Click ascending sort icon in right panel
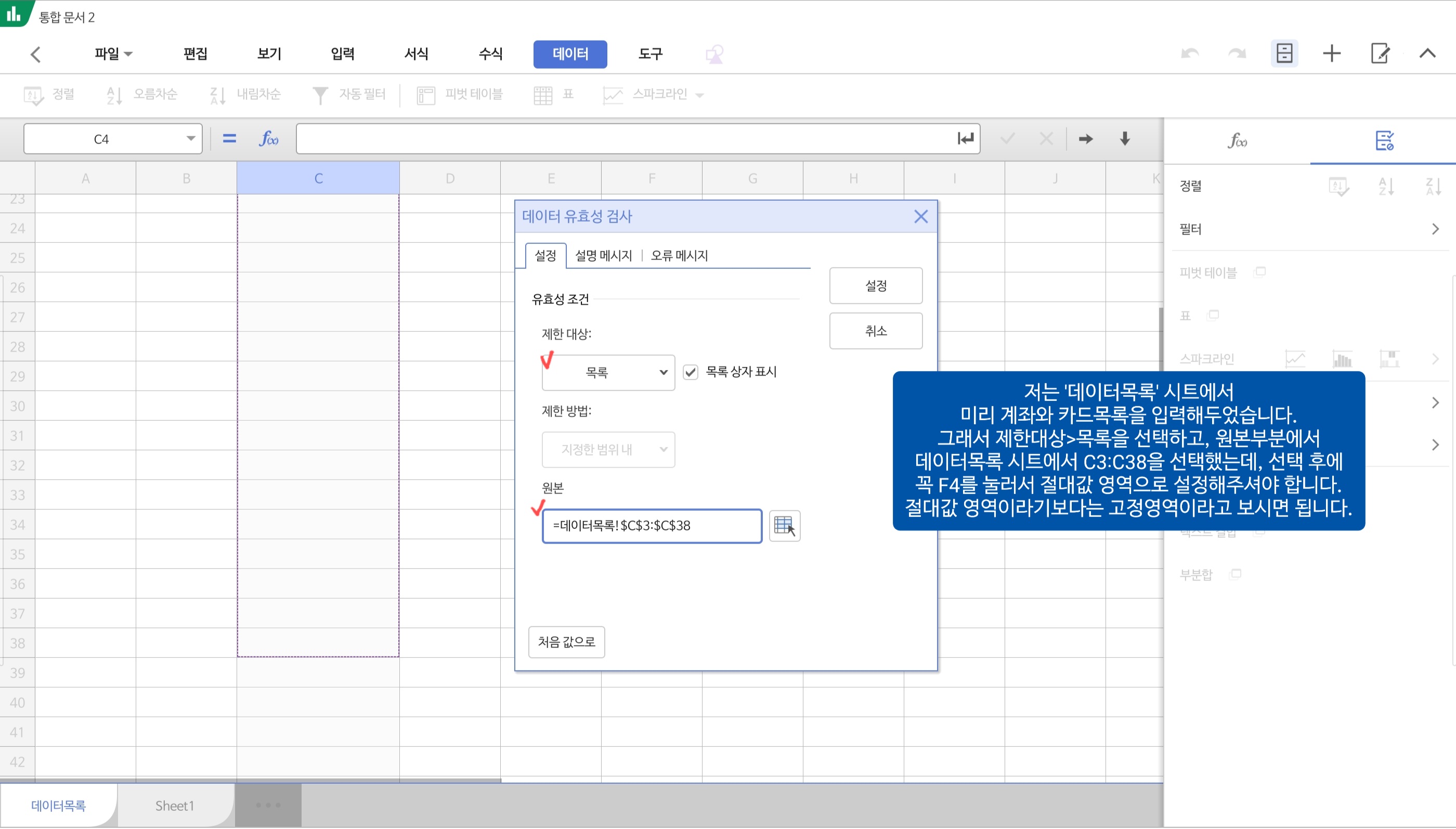The height and width of the screenshot is (829, 1456). 1386,186
